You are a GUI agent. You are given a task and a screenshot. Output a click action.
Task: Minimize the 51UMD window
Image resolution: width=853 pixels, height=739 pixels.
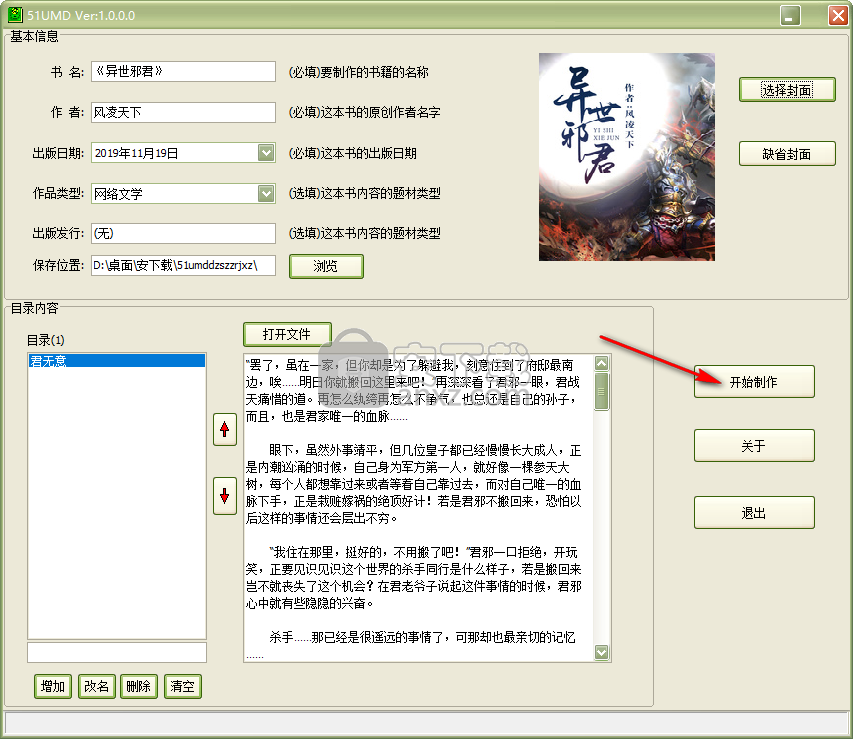click(790, 15)
